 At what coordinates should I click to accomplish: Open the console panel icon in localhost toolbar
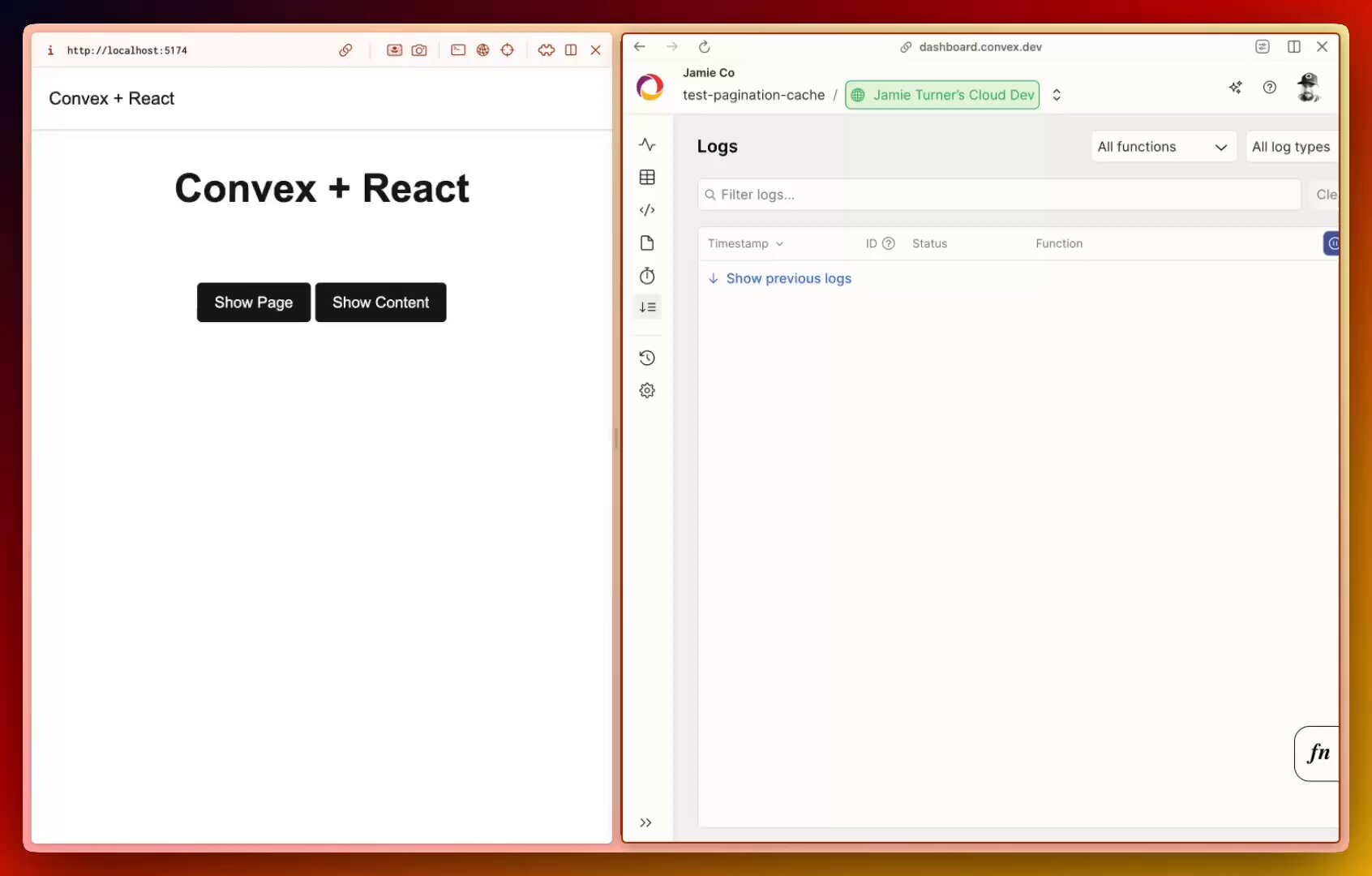[458, 50]
